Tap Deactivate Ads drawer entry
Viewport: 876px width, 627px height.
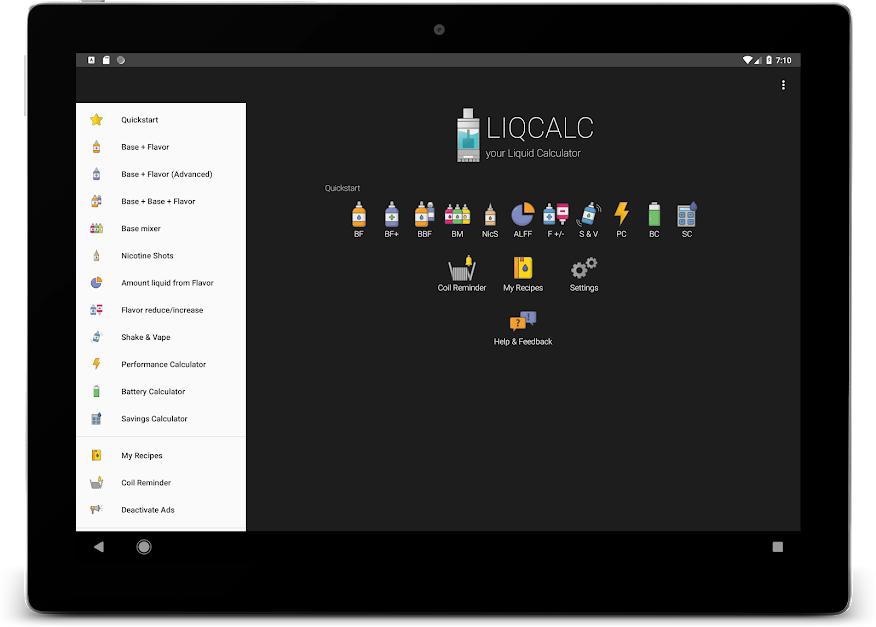161,510
